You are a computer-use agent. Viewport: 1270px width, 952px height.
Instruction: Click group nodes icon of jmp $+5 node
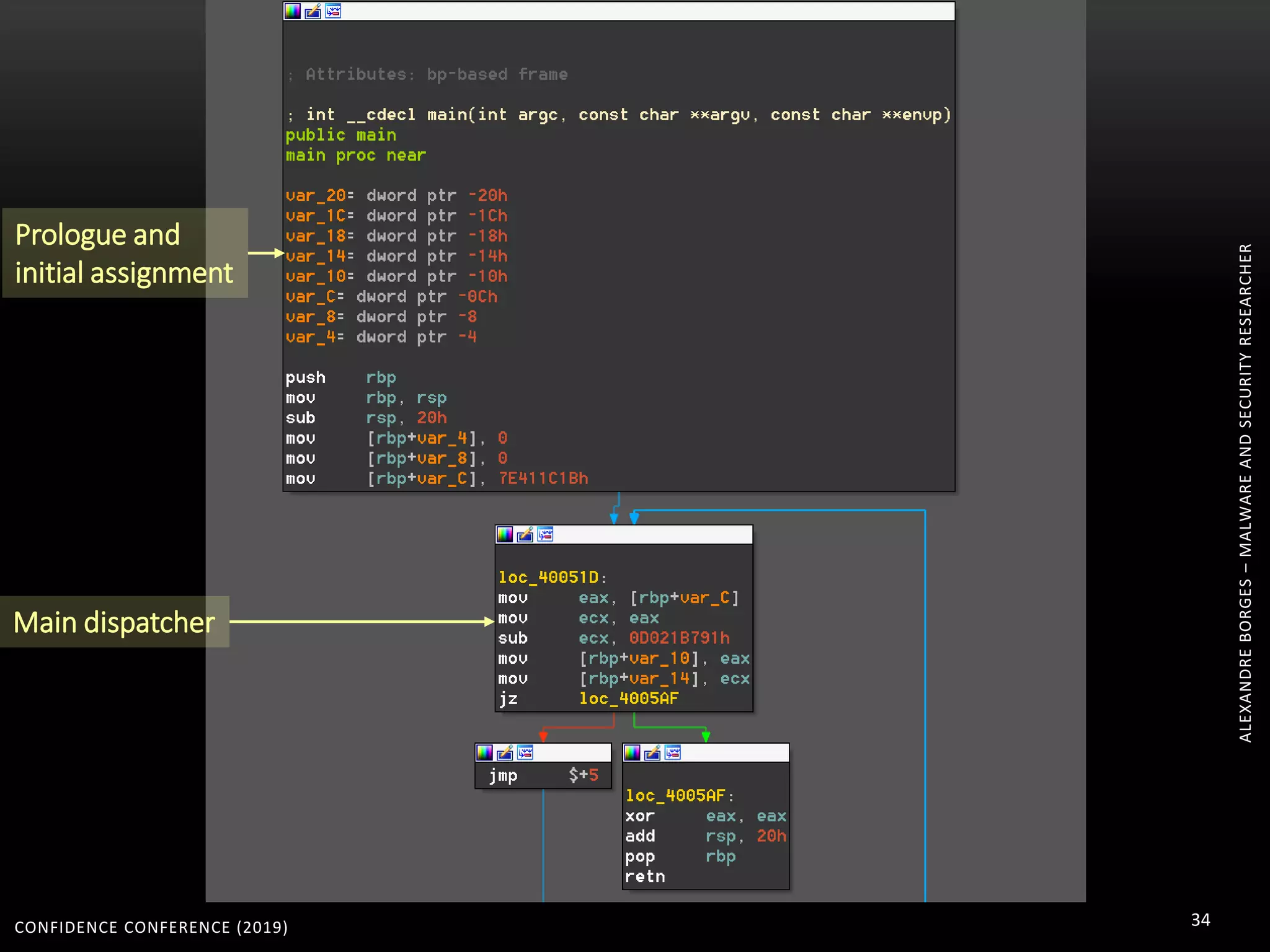pyautogui.click(x=525, y=752)
